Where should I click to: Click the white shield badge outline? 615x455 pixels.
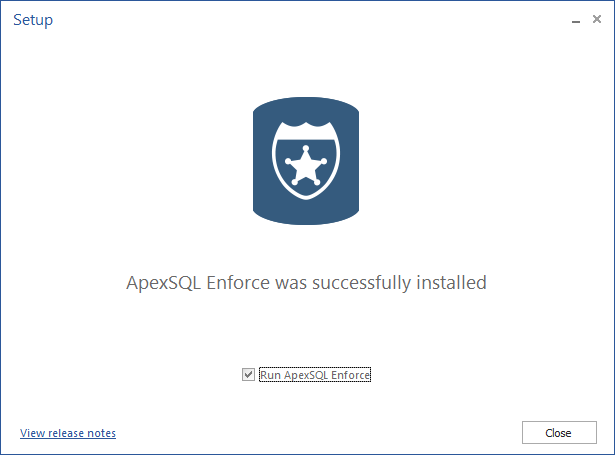[x=306, y=160]
